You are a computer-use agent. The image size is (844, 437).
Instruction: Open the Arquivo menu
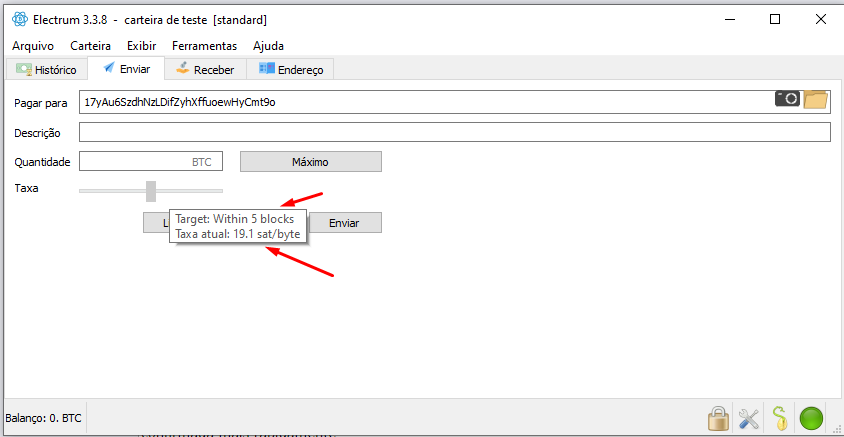33,46
